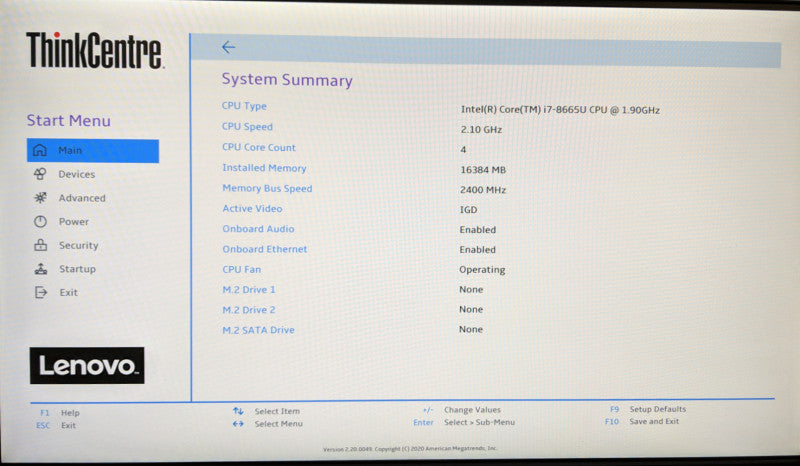Viewport: 800px width, 466px height.
Task: Click the ThinkCentre logo
Action: (x=94, y=50)
